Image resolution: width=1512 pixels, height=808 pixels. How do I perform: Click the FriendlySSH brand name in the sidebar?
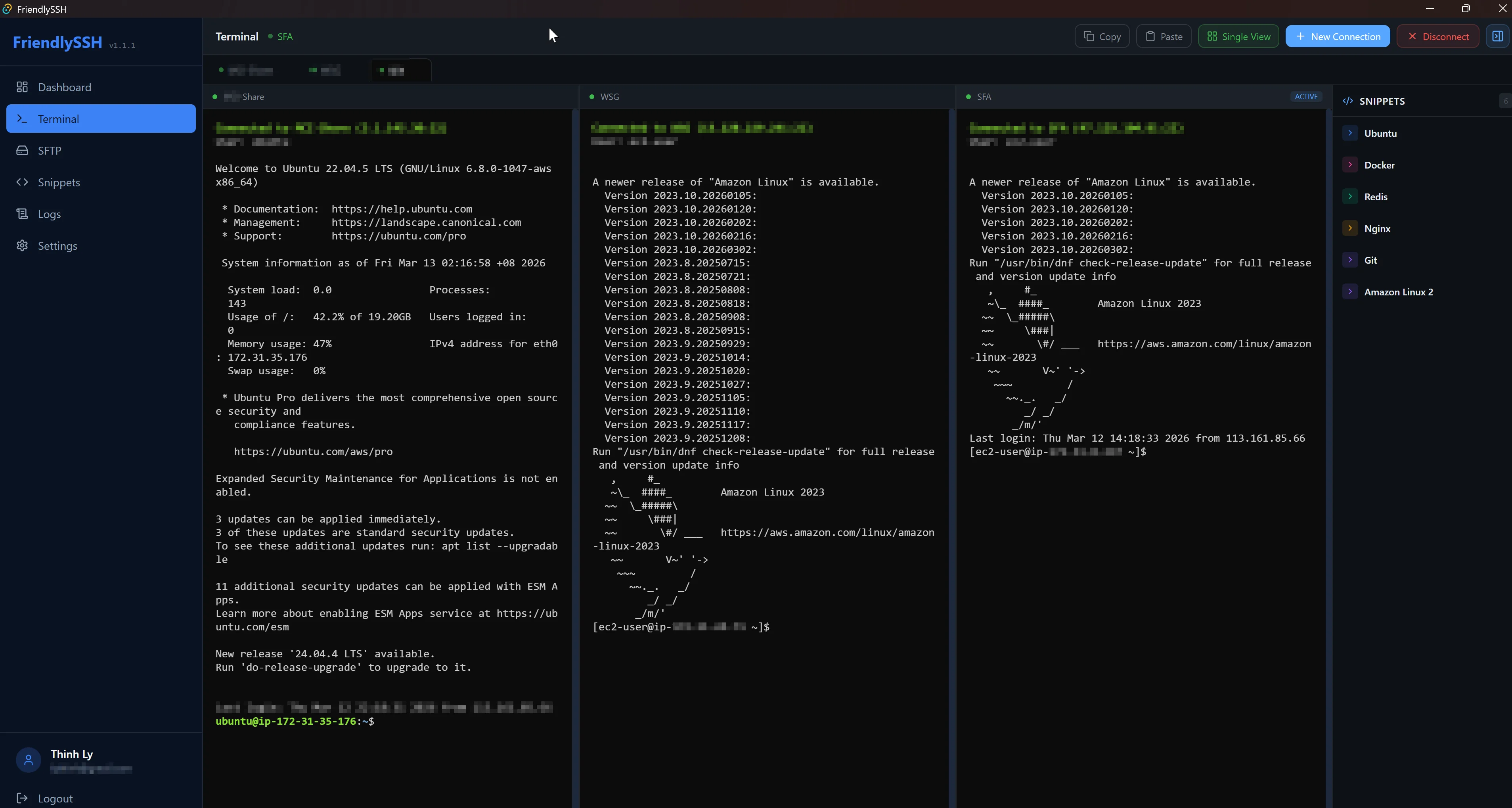tap(57, 42)
